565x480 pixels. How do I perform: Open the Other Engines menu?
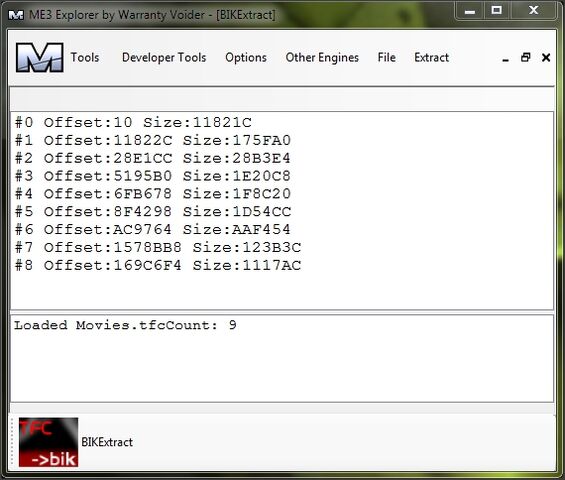(322, 58)
